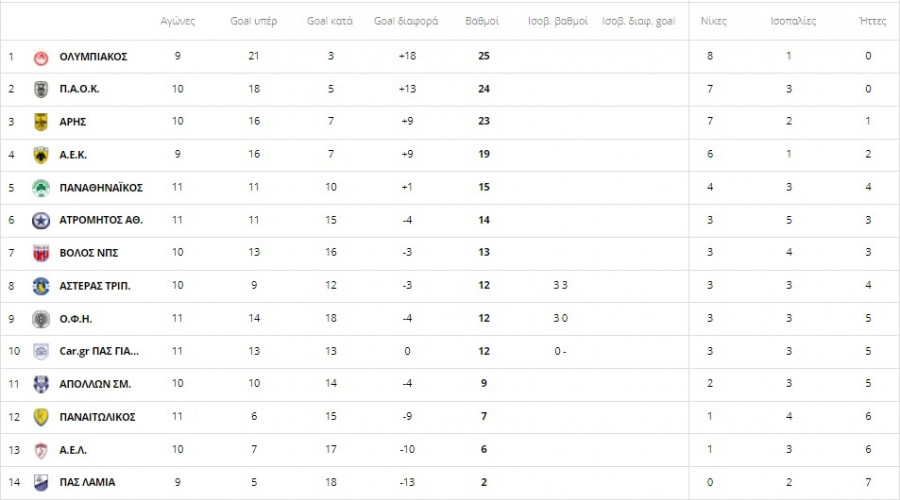Open the Car.gr ΠΑΣ ΓΙΑ... team link

pos(99,351)
